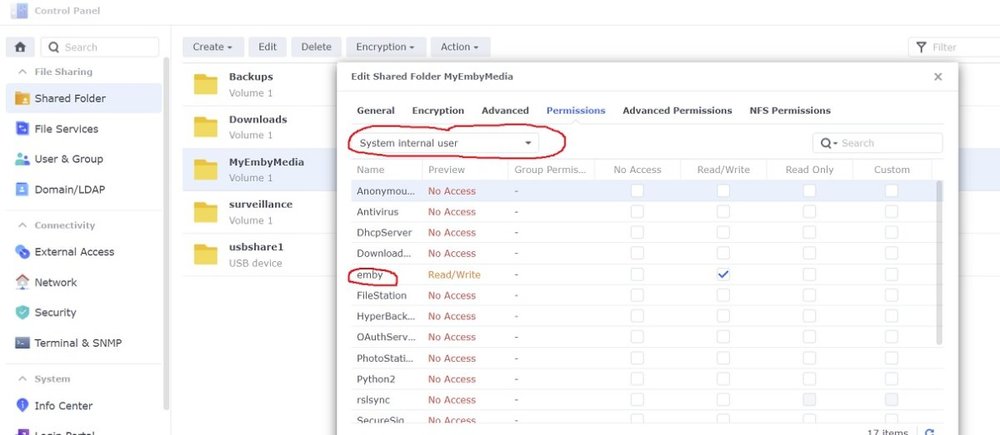The height and width of the screenshot is (435, 1000).
Task: Click the Delete button in toolbar
Action: (x=316, y=47)
